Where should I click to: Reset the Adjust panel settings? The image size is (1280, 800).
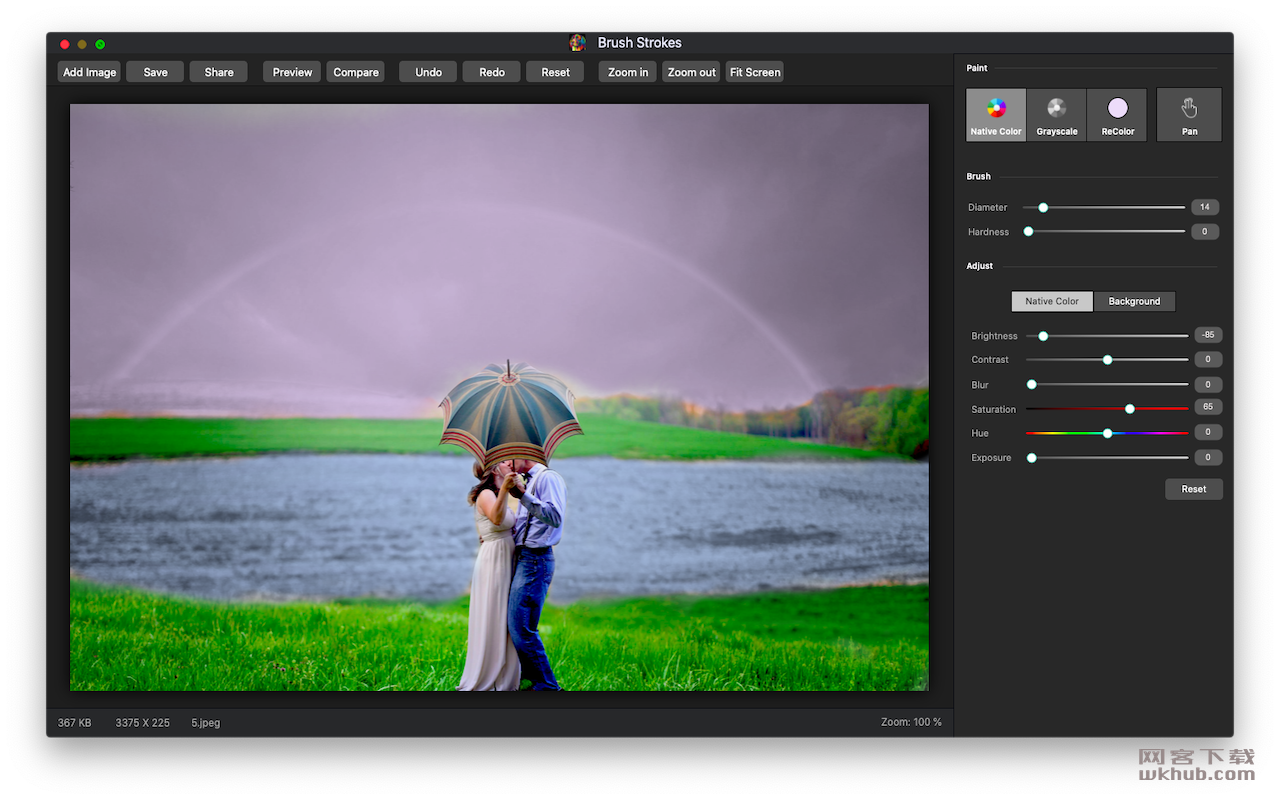pos(1193,489)
